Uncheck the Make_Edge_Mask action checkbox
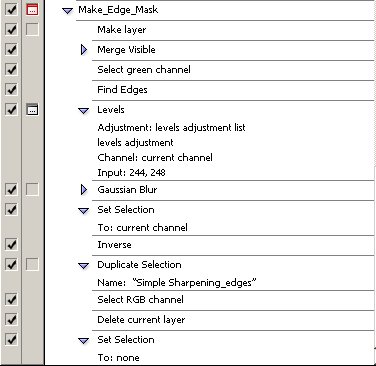376x366 pixels. pos(11,10)
